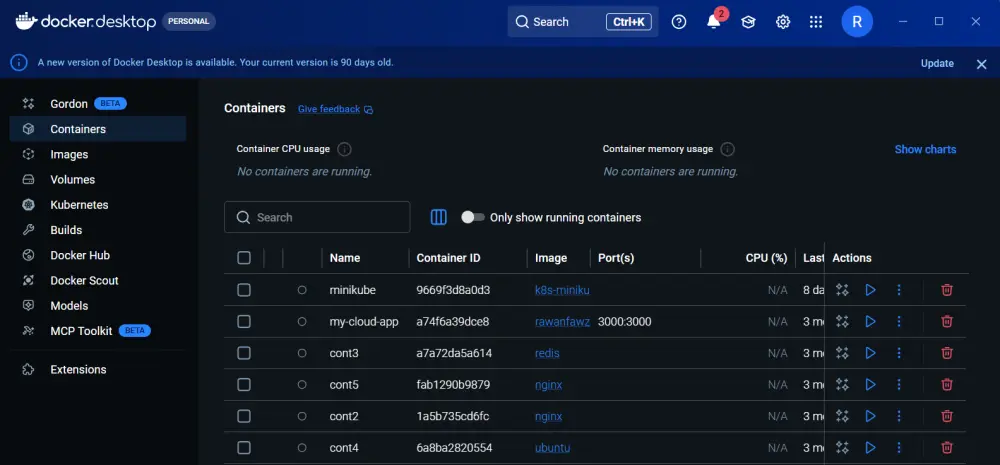The height and width of the screenshot is (465, 1000).
Task: Select the cont4 row checkbox
Action: [x=244, y=448]
